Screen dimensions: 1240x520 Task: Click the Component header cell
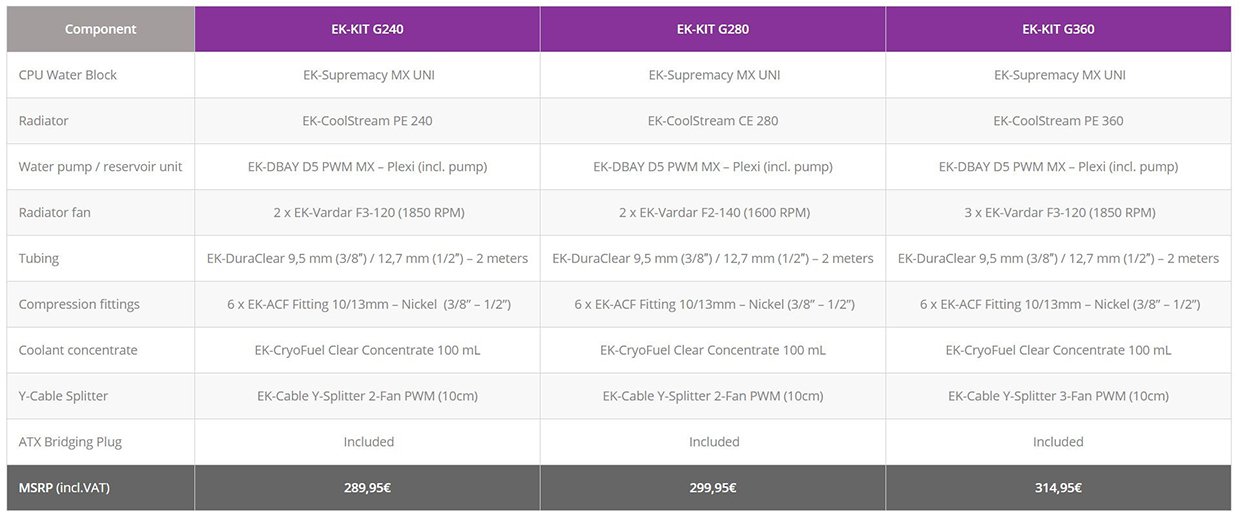[x=100, y=29]
